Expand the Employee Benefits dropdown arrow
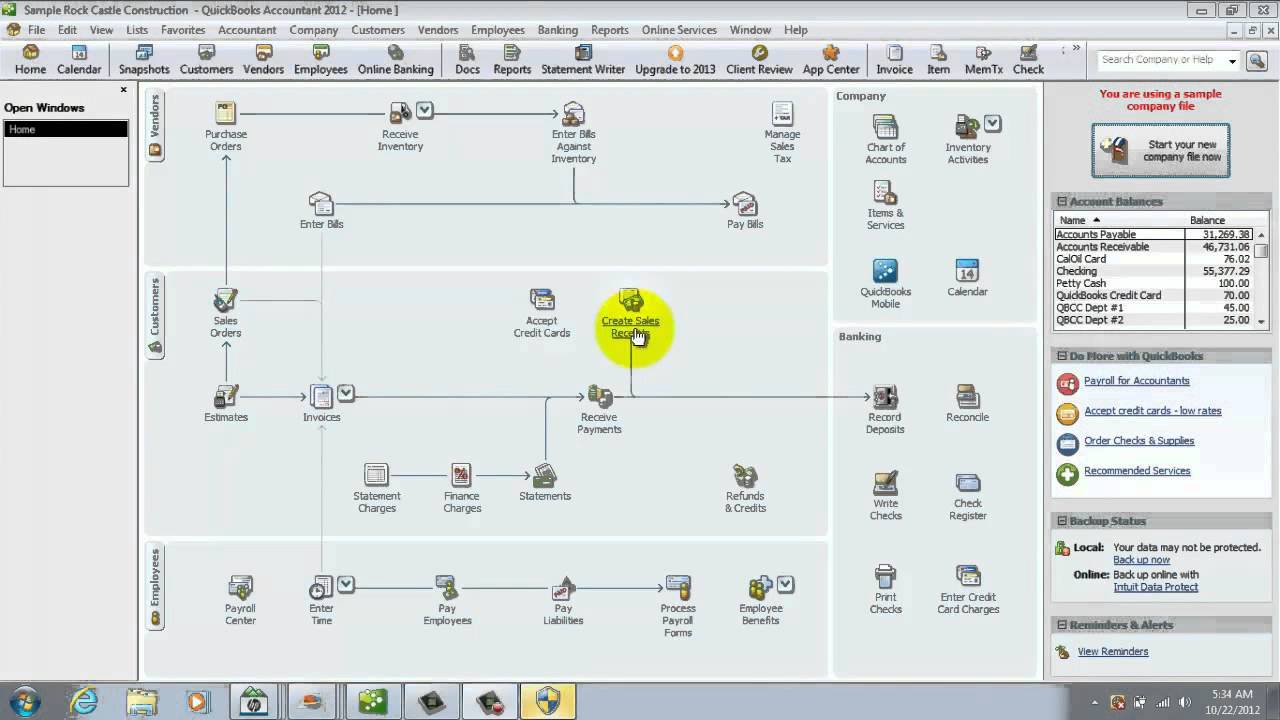Image resolution: width=1280 pixels, height=720 pixels. [785, 583]
